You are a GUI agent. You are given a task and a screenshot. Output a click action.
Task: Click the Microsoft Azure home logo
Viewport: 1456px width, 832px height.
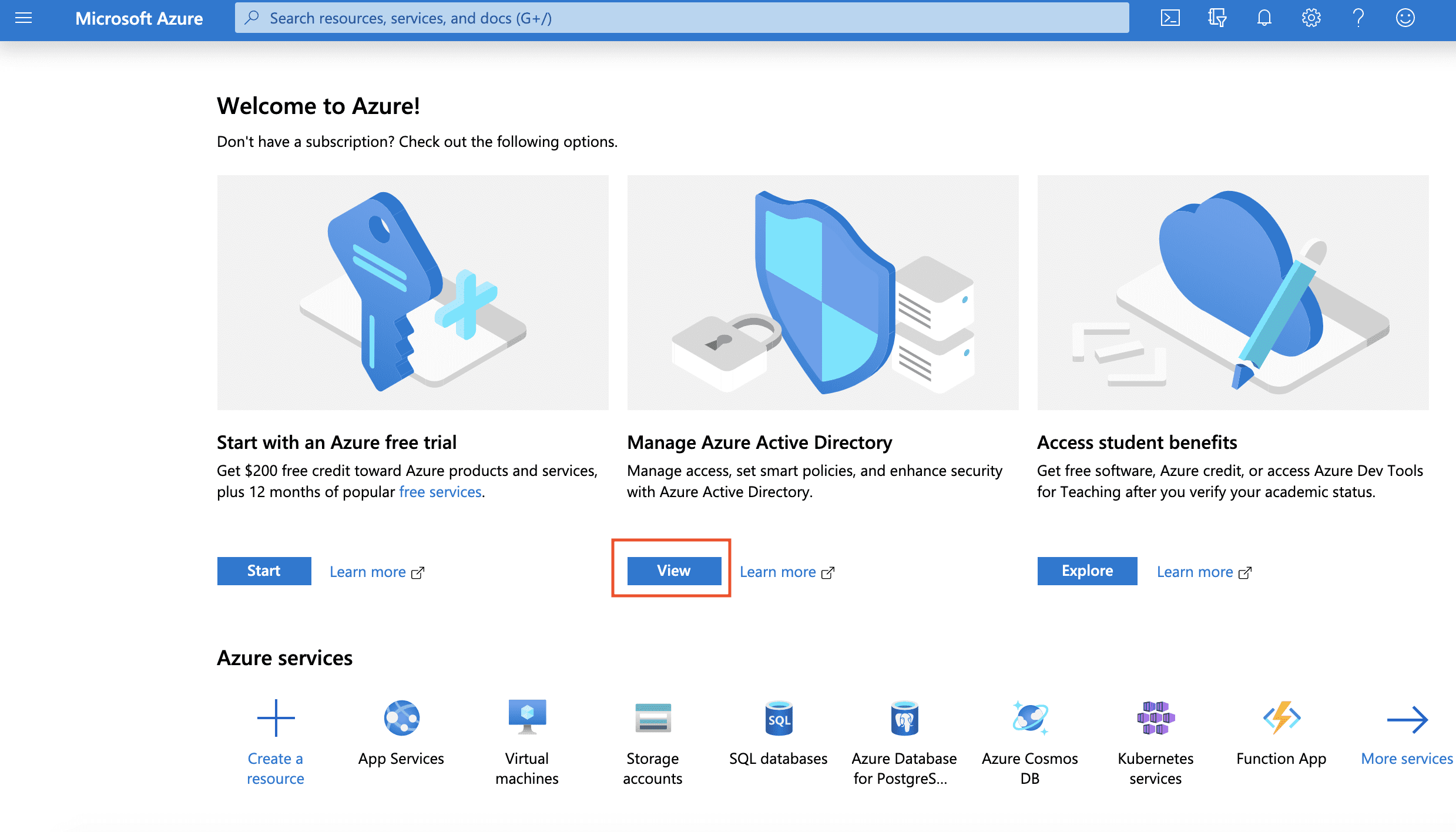click(139, 18)
